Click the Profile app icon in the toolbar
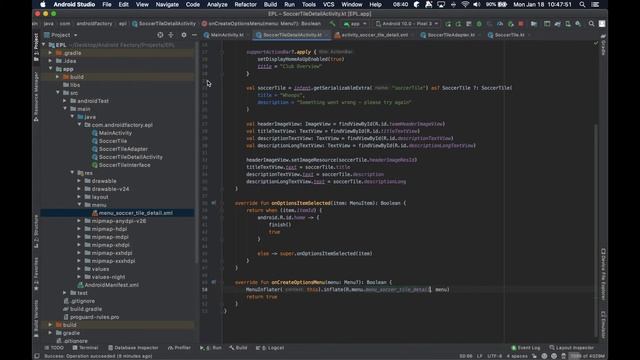The height and width of the screenshot is (360, 640). pos(500,24)
